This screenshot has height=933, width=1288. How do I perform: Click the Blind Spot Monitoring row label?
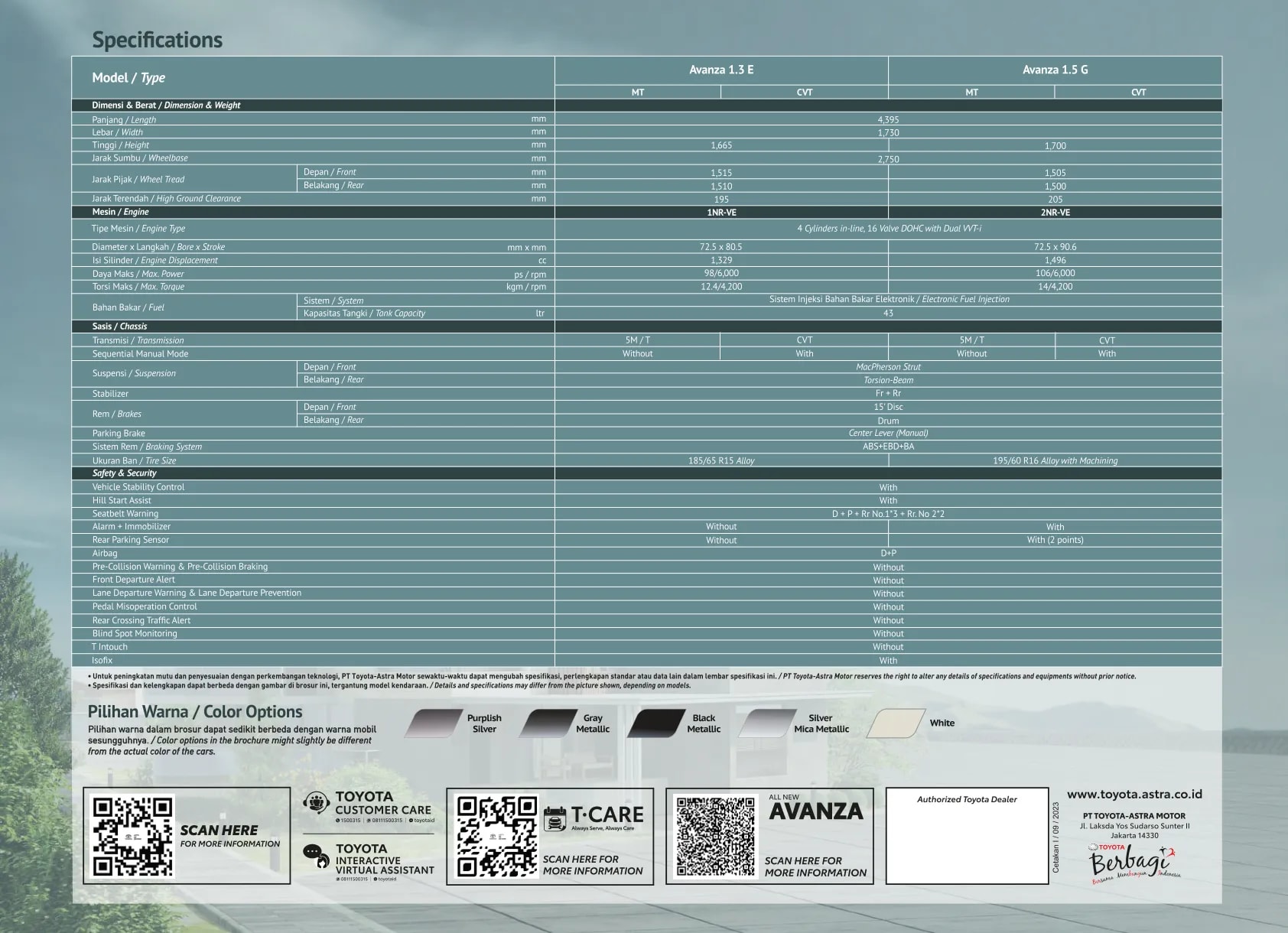(x=135, y=633)
